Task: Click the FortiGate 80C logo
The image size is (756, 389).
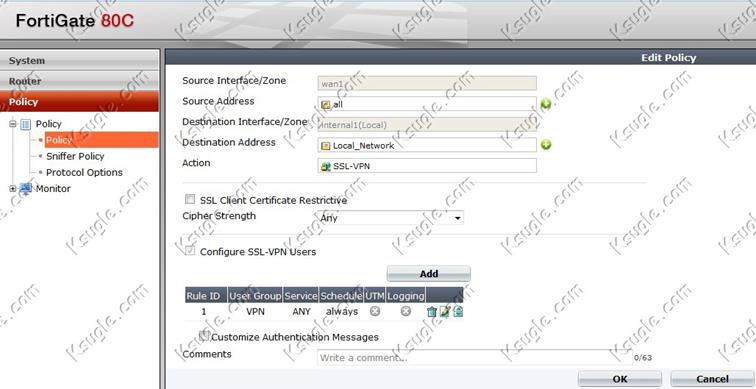Action: point(75,21)
